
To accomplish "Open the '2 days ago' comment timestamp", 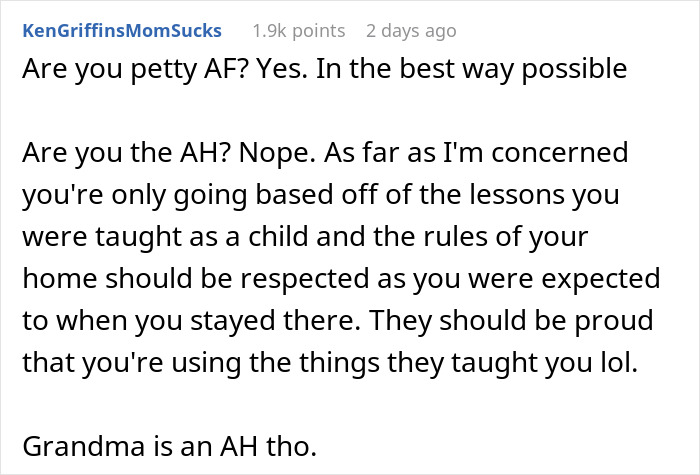I will [x=411, y=31].
